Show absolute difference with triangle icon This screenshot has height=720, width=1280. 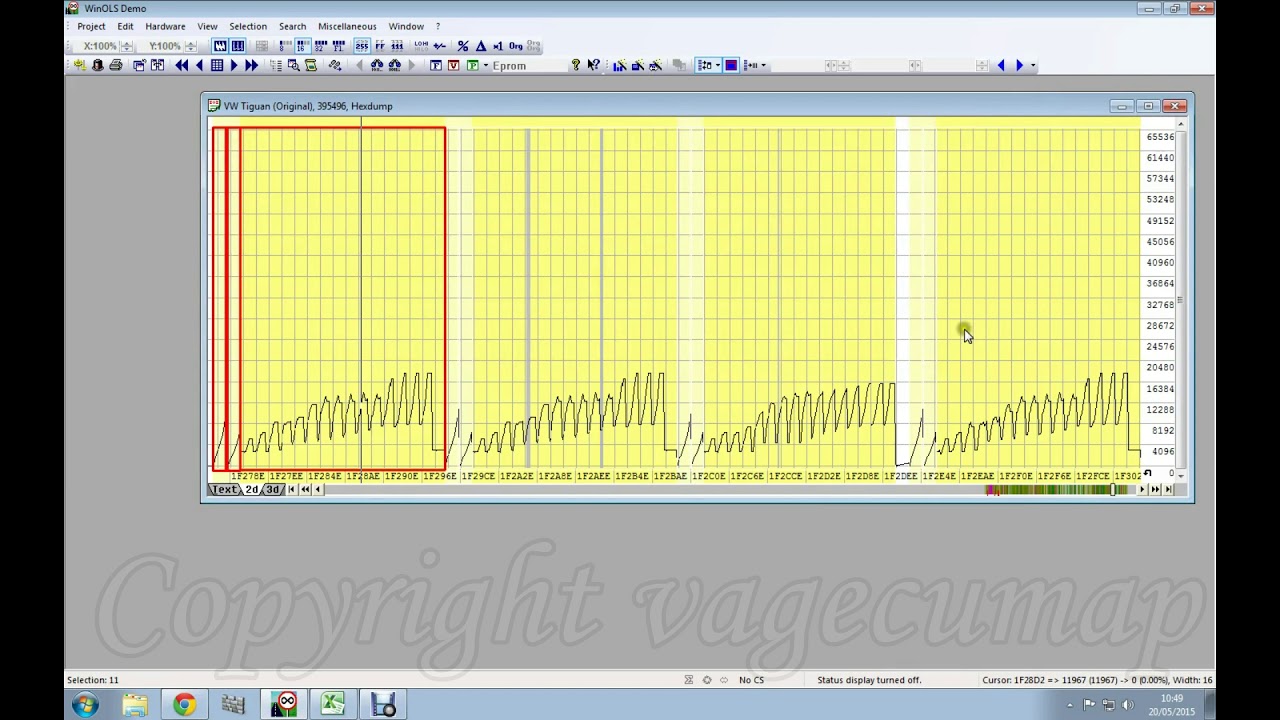tap(480, 46)
